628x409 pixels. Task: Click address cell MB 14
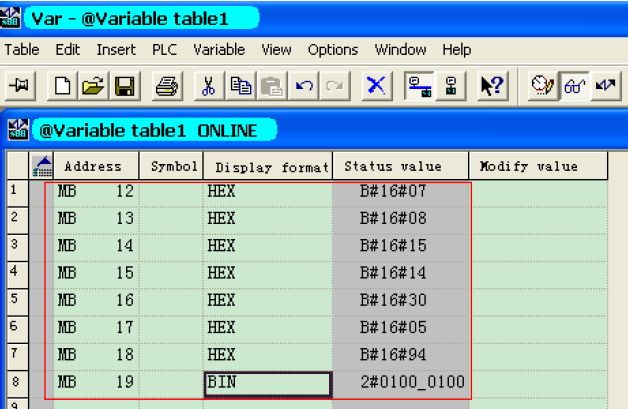point(96,246)
